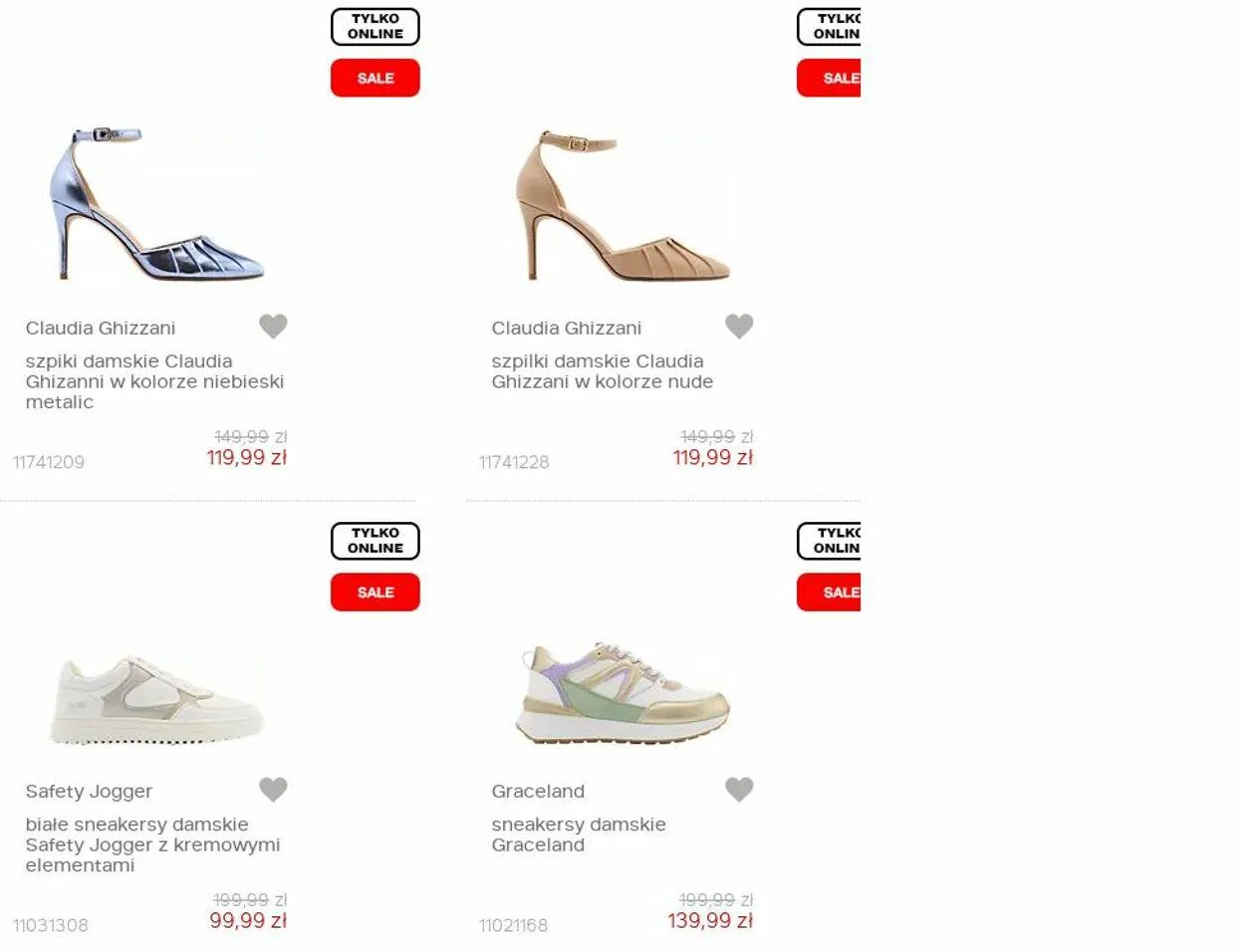1245x952 pixels.
Task: Open białe sneakersy damskie Safety Jogger link
Action: click(x=152, y=844)
